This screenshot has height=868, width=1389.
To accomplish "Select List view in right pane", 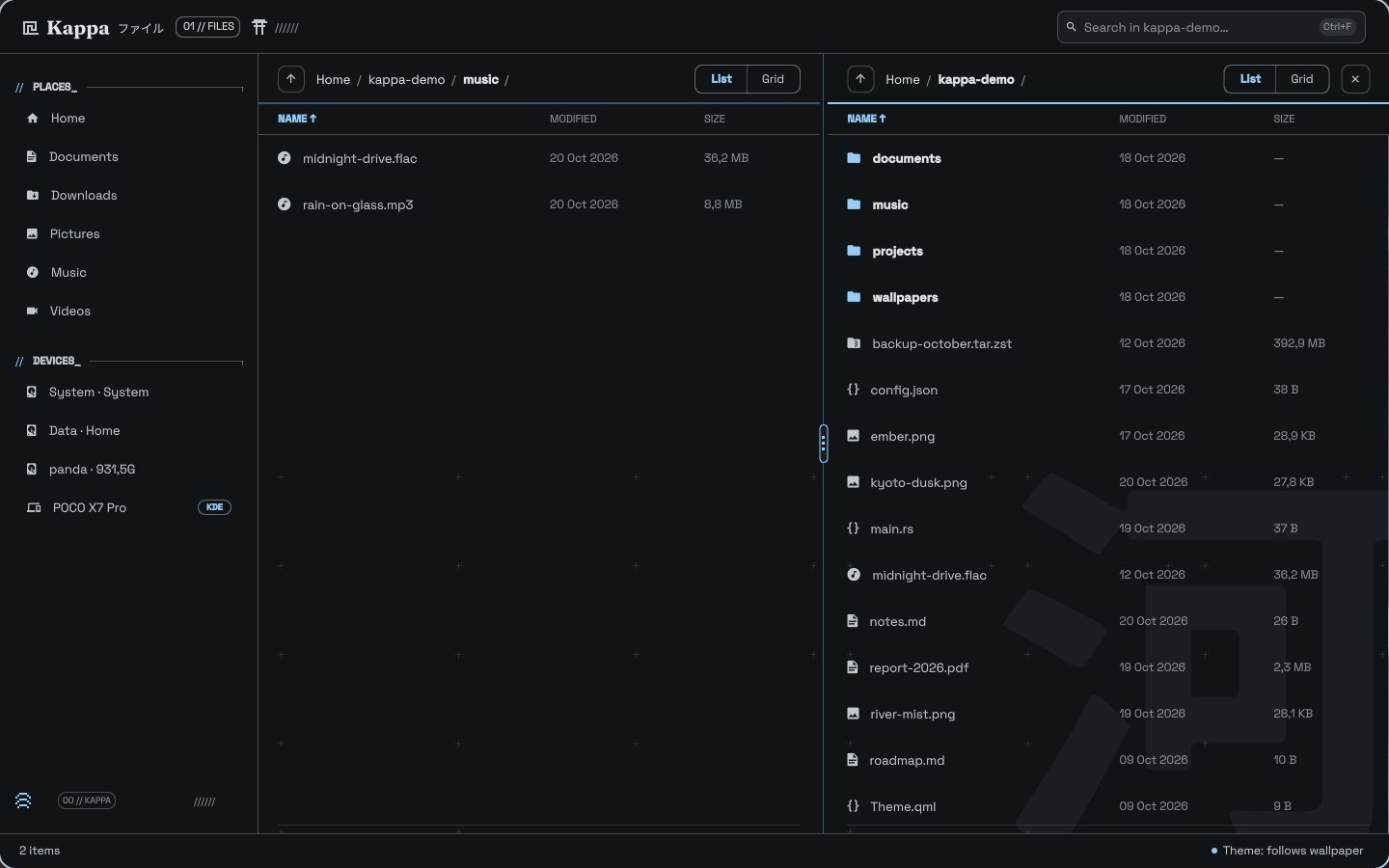I will click(1250, 79).
